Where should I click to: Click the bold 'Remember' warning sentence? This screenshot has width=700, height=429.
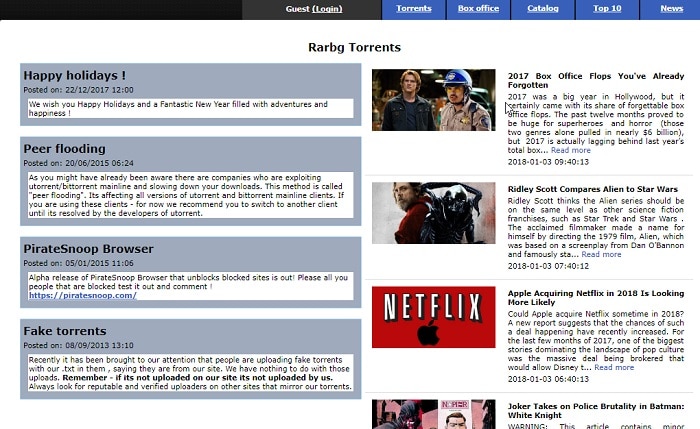coord(197,378)
